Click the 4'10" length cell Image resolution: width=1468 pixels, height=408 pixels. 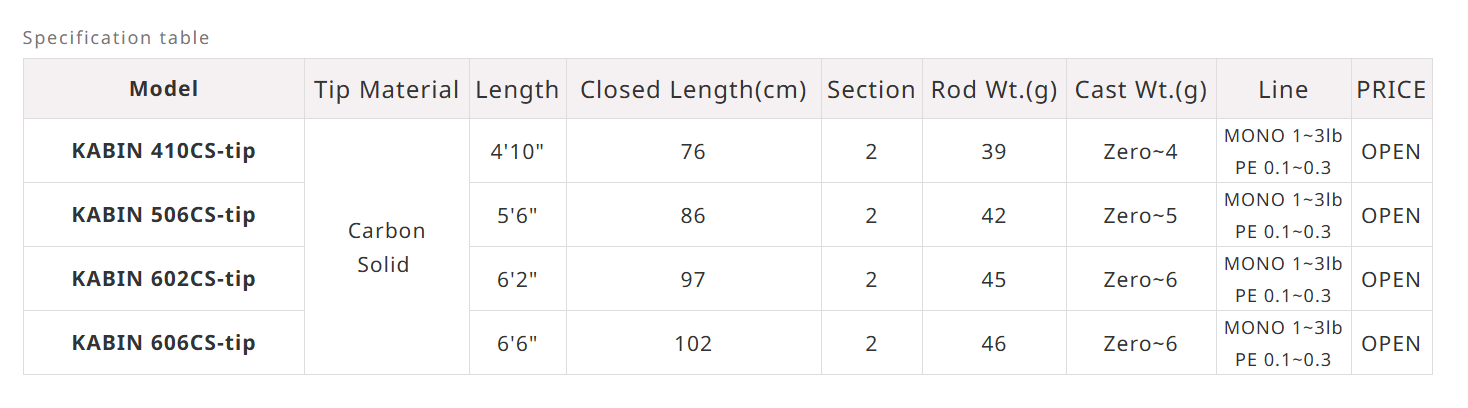[x=517, y=152]
